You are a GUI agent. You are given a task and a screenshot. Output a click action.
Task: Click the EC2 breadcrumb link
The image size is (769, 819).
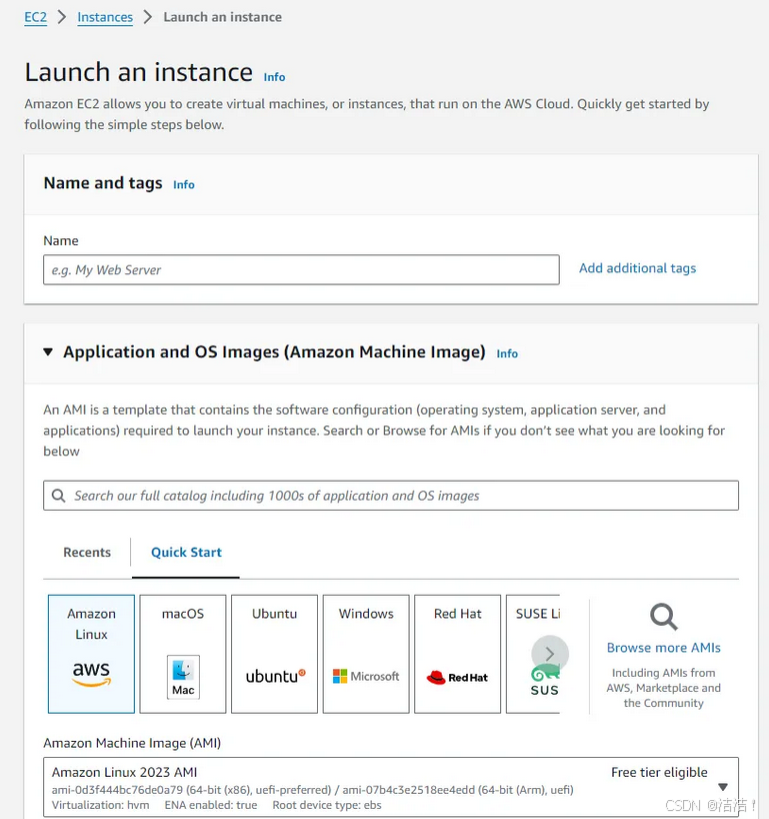[36, 17]
